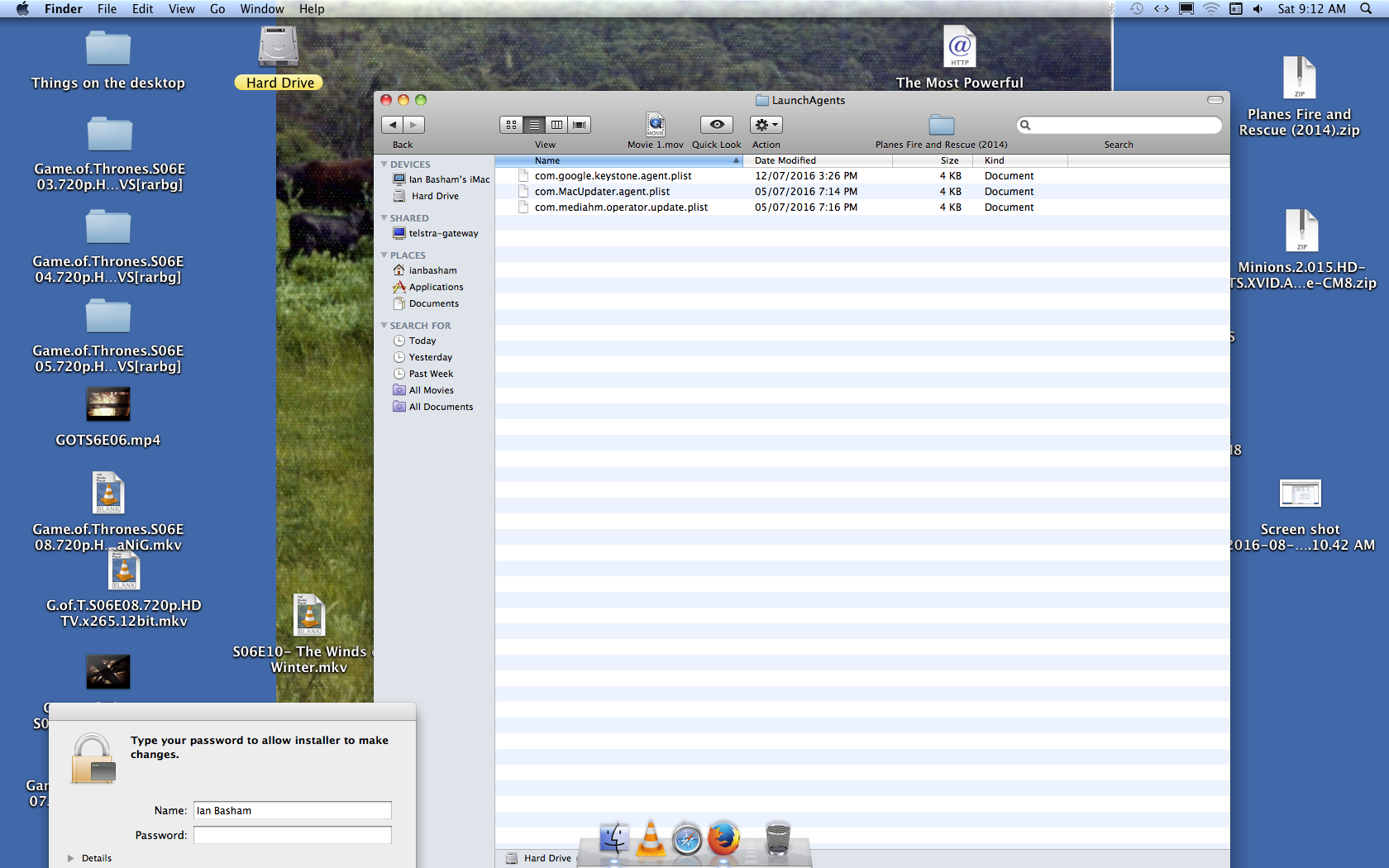This screenshot has height=868, width=1389.
Task: Select com.google.keystone.agent.plist file
Action: (x=862, y=176)
